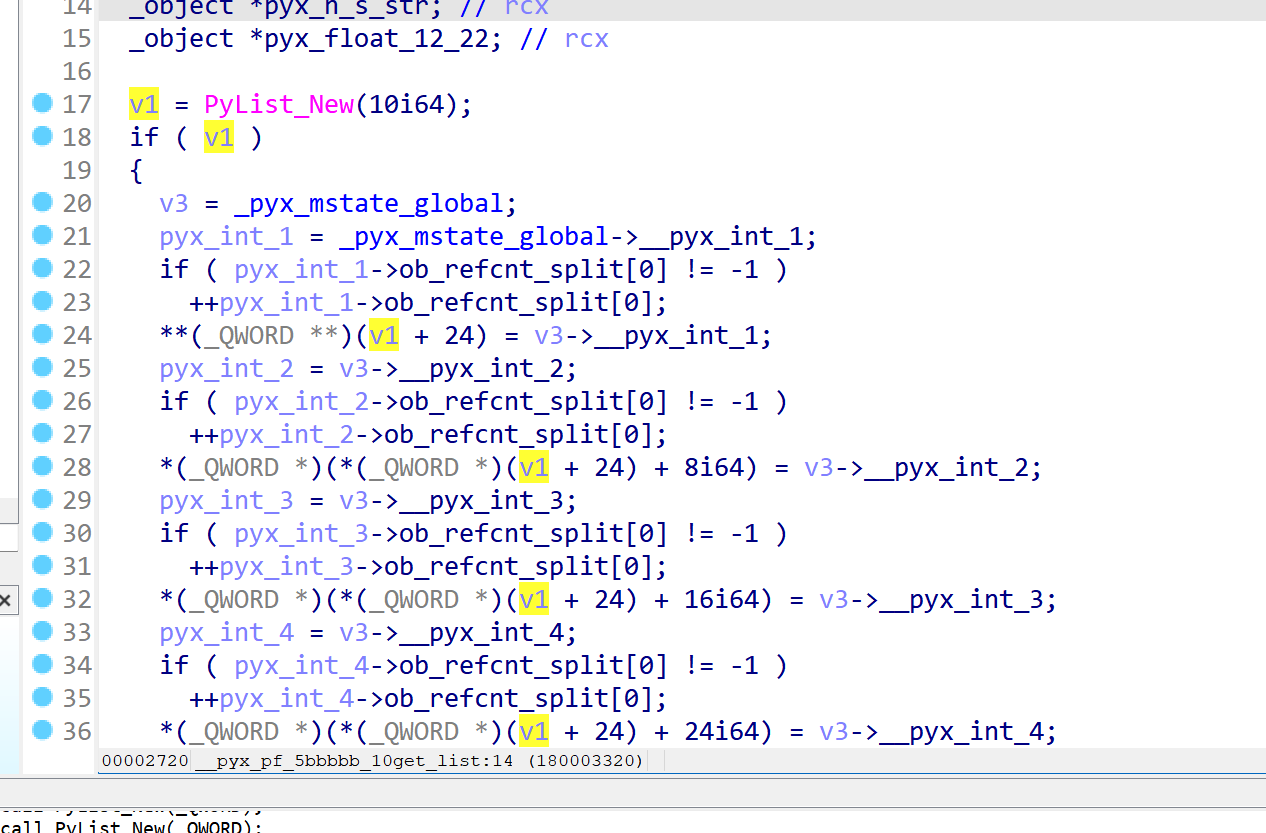1266x833 pixels.
Task: Click status bar function name __pyx_pf_5bbbbb_10get_list:14
Action: [x=353, y=761]
